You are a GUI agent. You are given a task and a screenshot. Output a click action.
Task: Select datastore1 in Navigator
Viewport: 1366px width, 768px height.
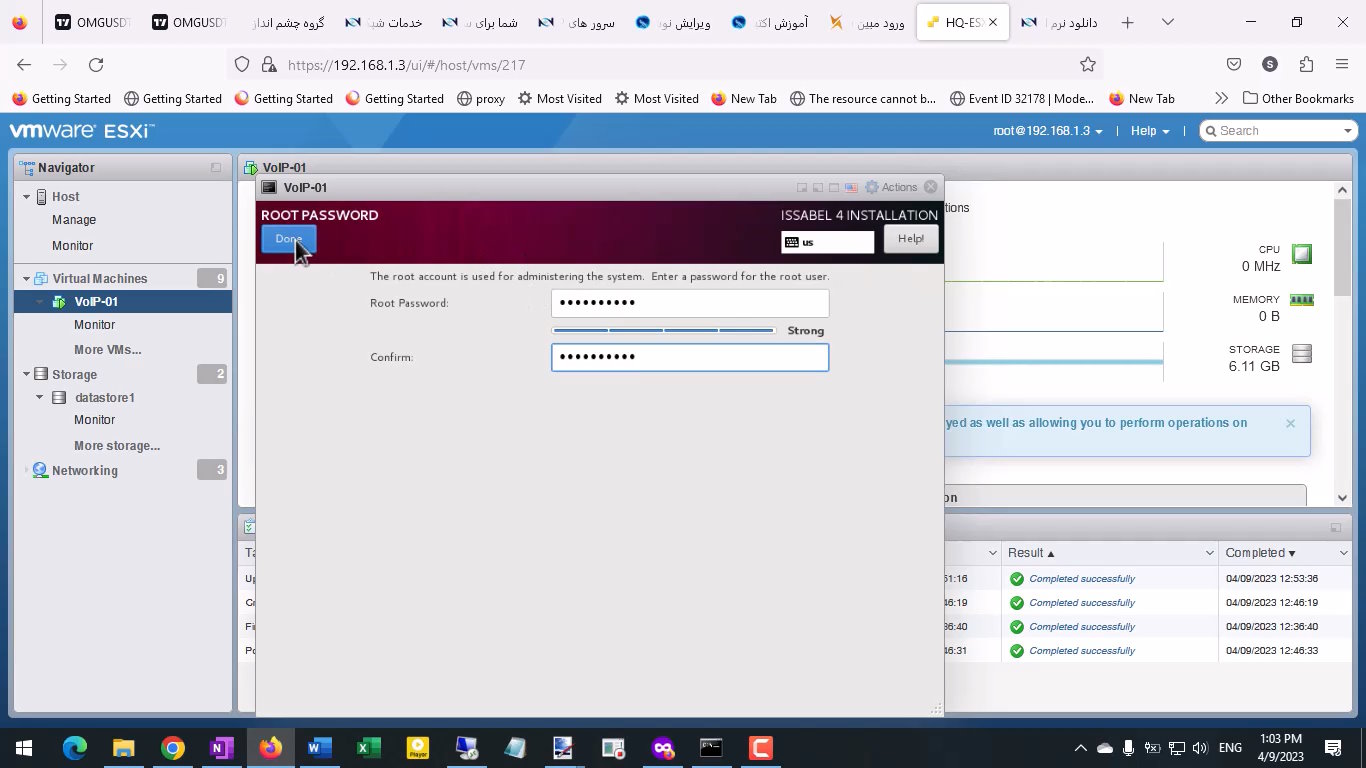(105, 398)
